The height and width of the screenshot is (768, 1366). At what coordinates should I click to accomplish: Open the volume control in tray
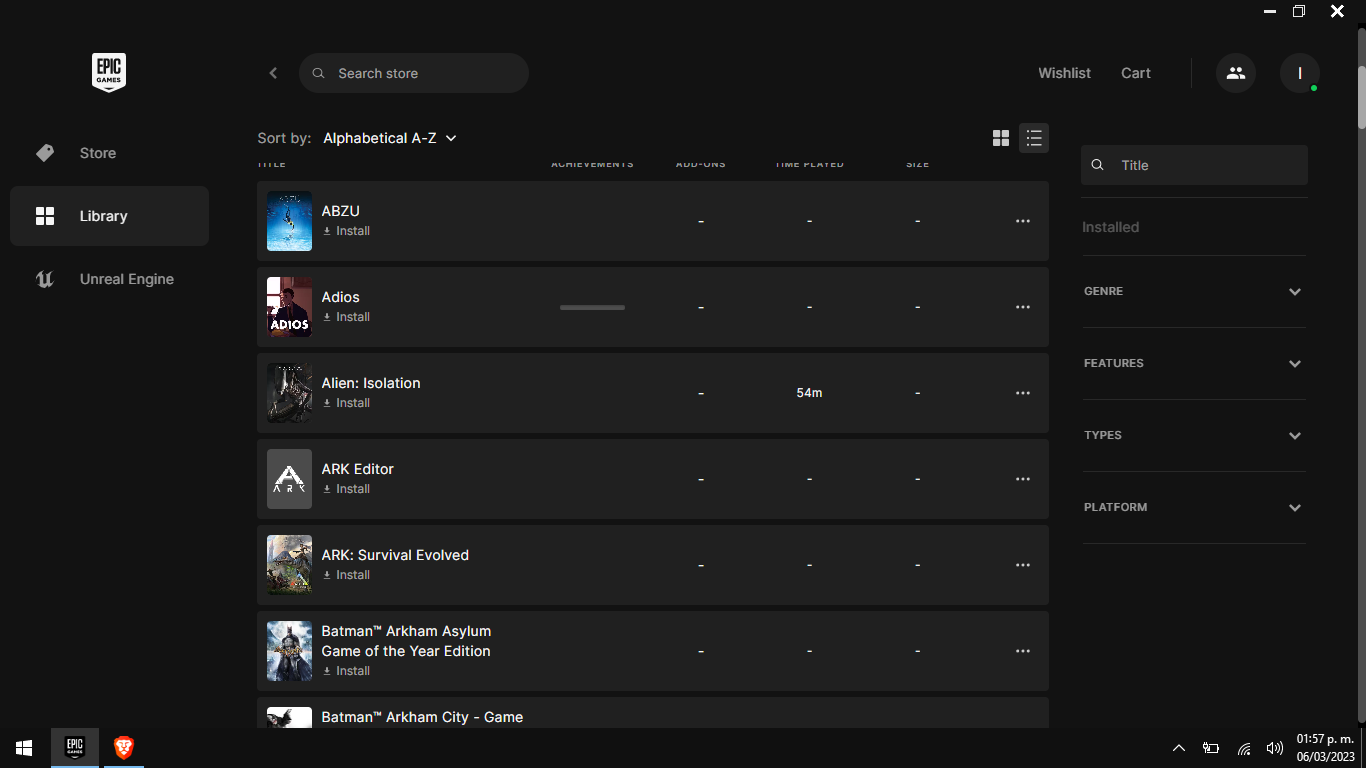point(1274,748)
